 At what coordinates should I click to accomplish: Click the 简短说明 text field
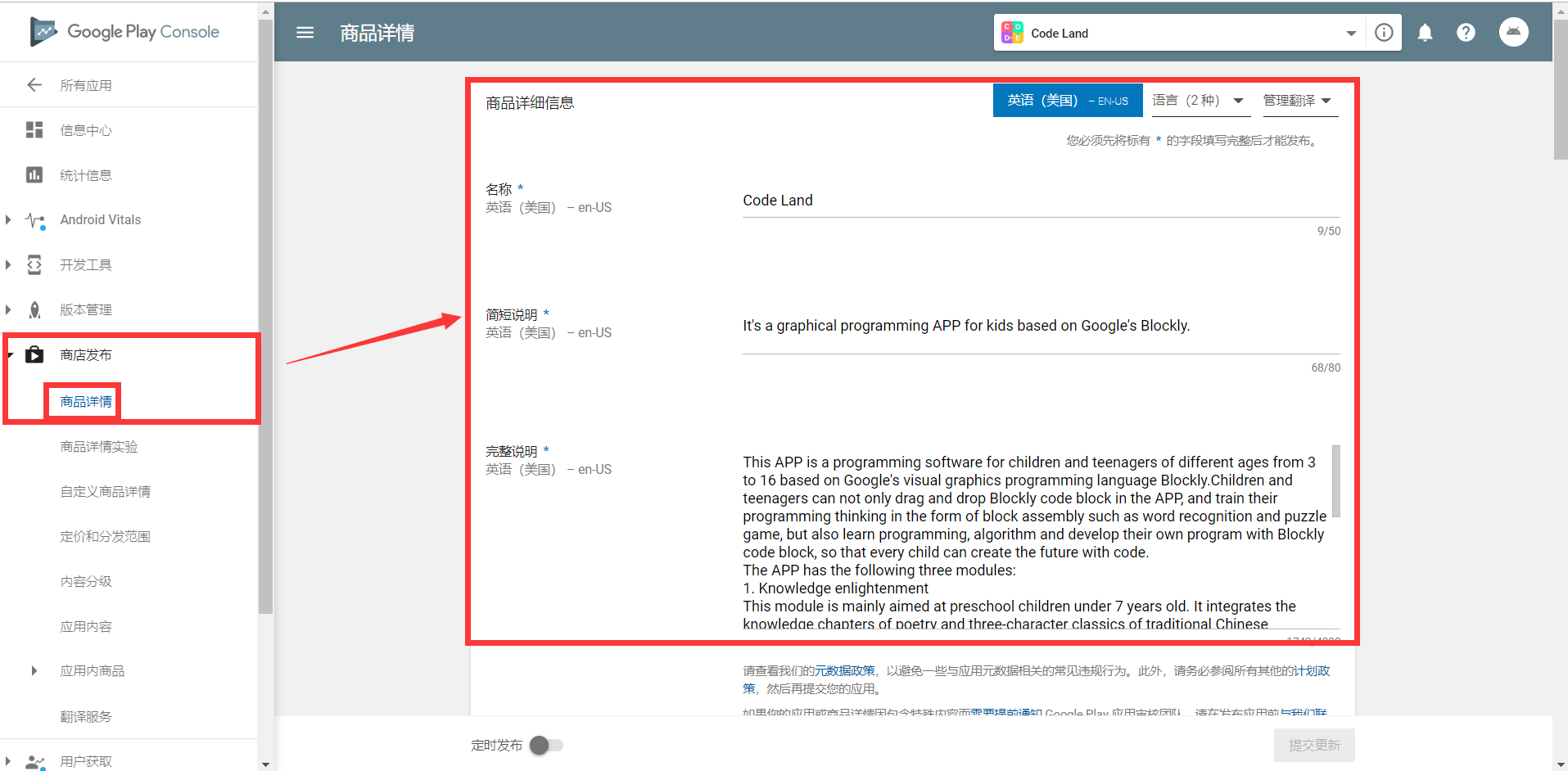(1042, 326)
